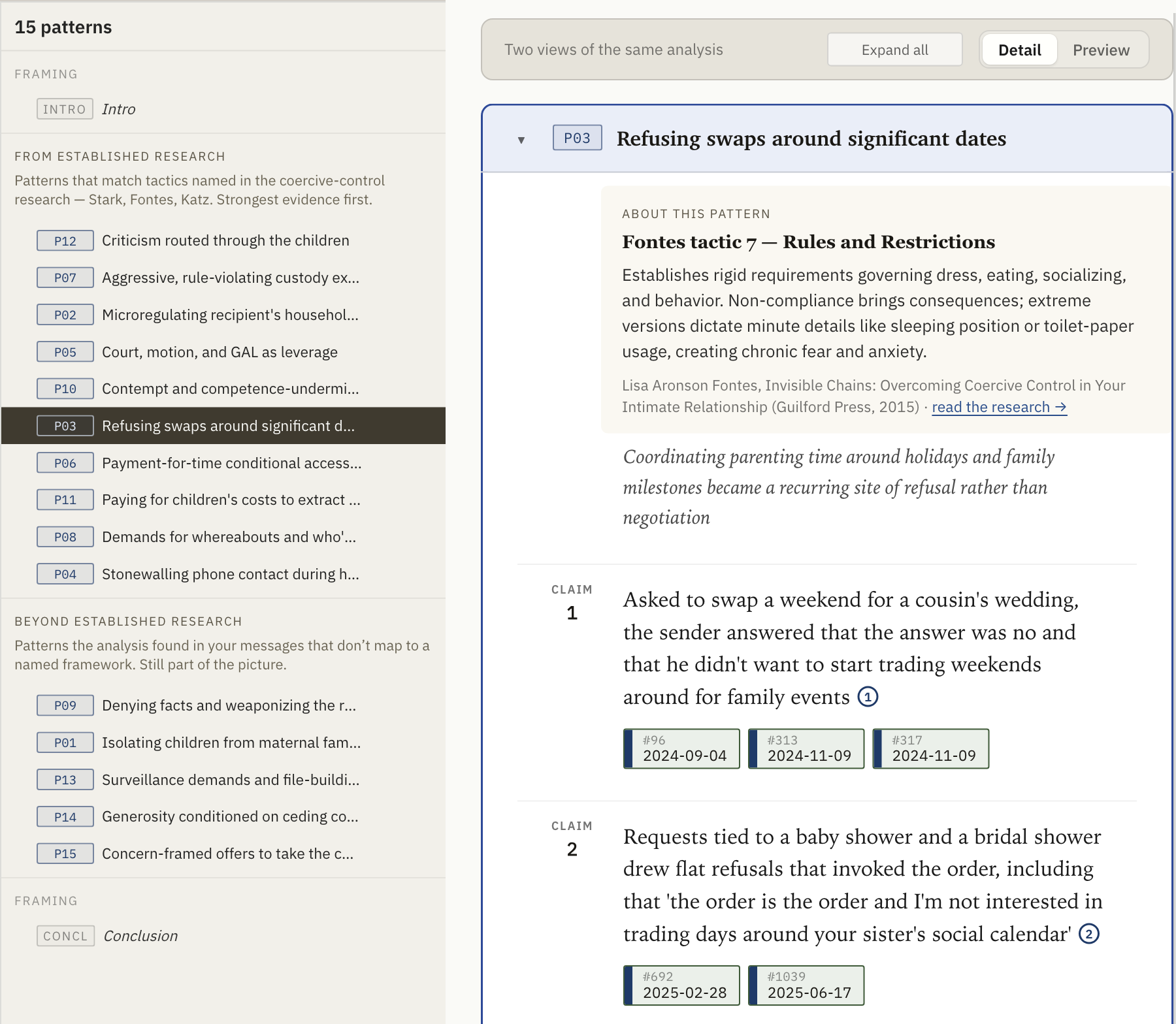Click the FROM ESTABLISHED RESEARCH section heading
This screenshot has width=1176, height=1024.
point(120,156)
